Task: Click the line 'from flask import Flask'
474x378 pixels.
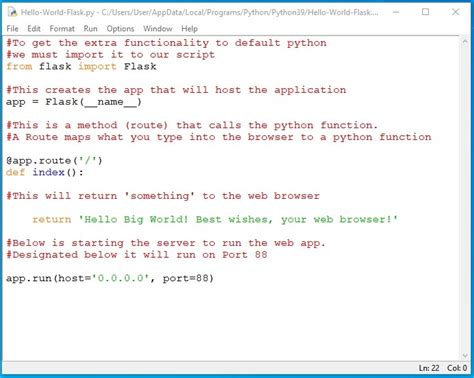Action: point(81,66)
